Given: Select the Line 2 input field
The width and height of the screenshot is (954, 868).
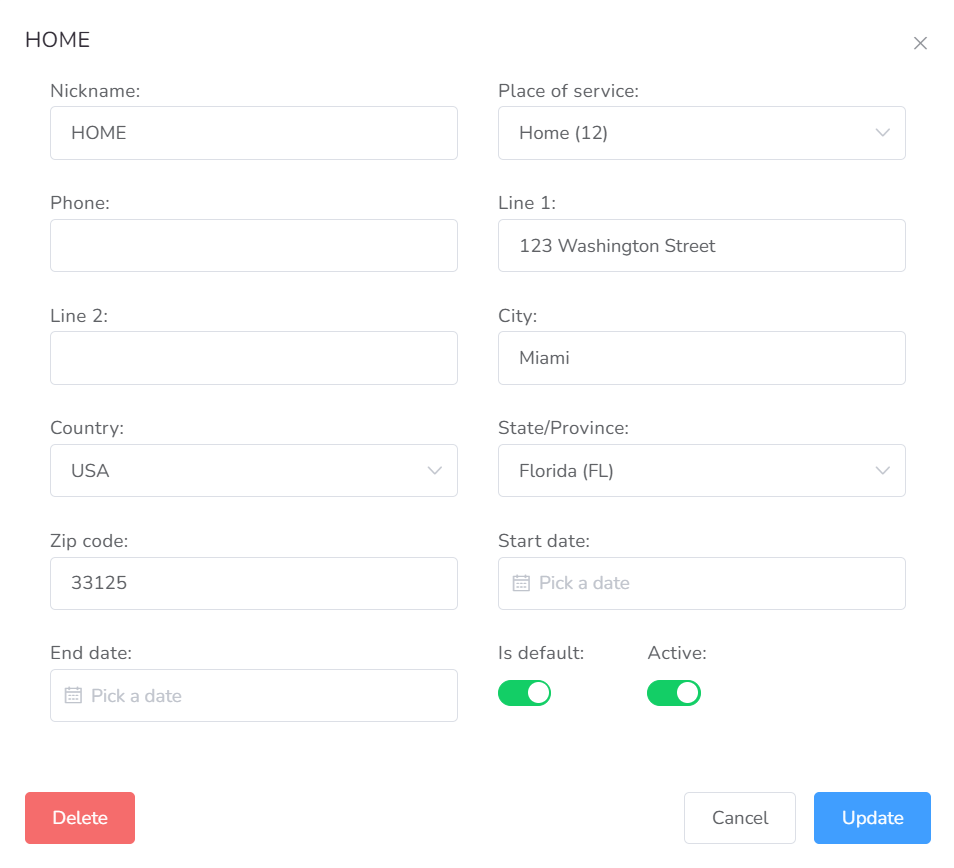Looking at the screenshot, I should (253, 358).
